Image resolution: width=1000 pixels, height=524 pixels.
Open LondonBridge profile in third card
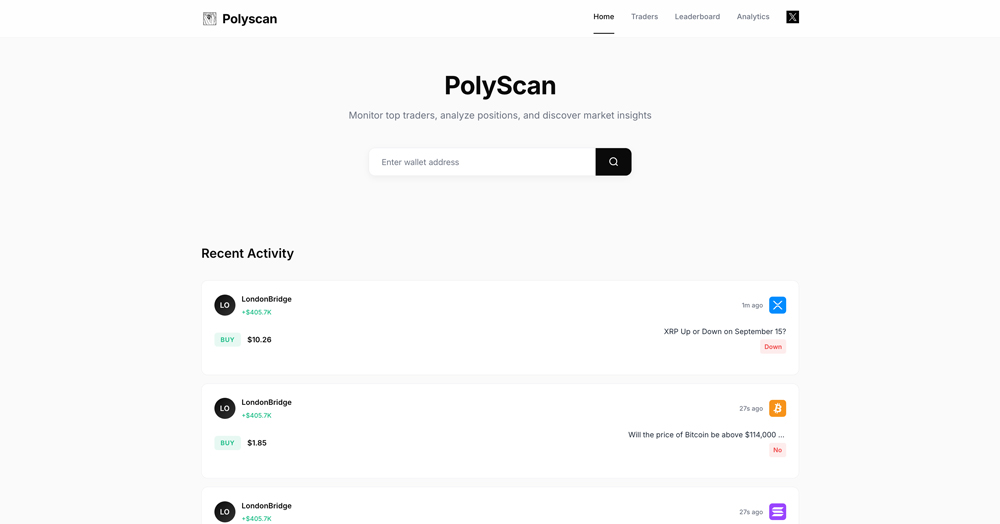(266, 506)
